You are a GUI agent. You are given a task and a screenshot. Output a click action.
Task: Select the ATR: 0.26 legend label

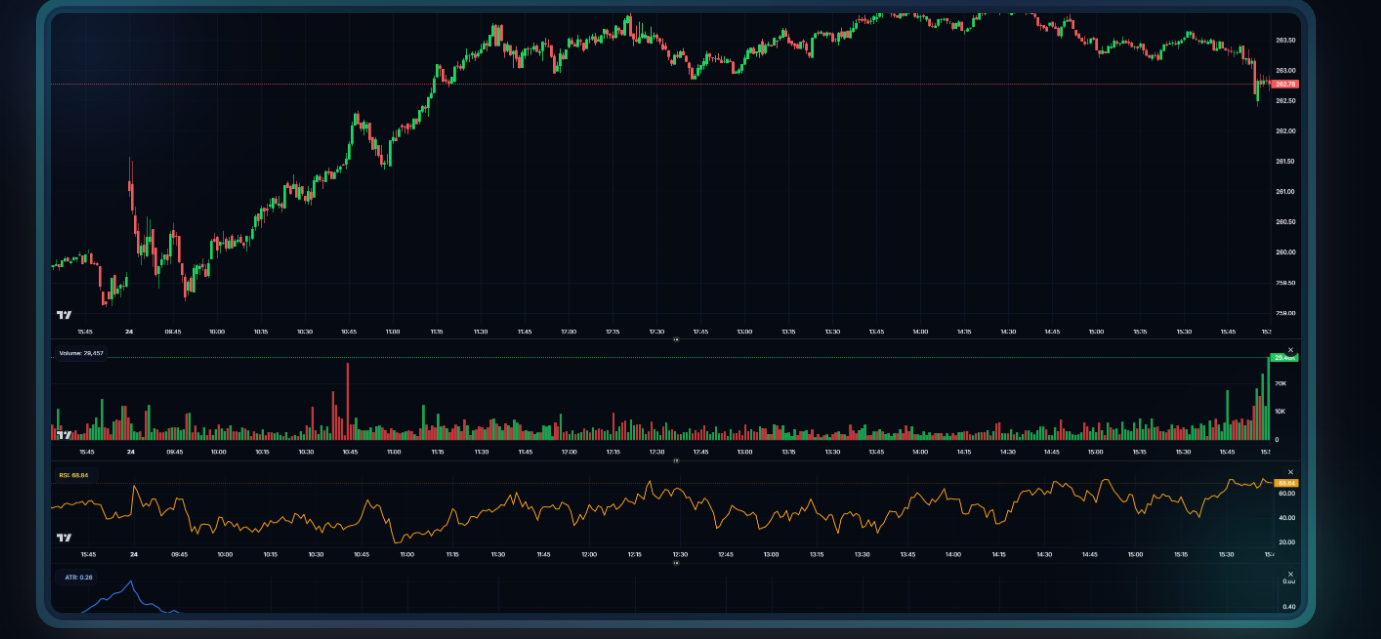(76, 577)
